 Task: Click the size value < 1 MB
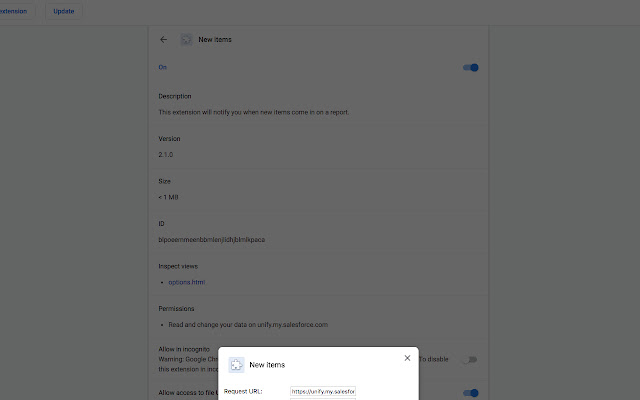(x=168, y=197)
